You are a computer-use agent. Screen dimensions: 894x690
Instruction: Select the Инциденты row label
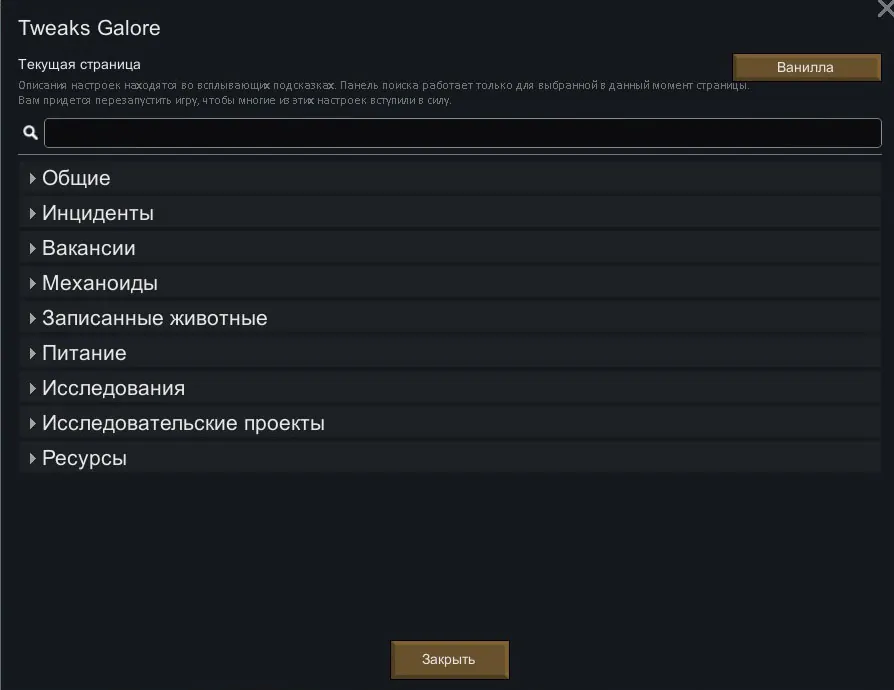tap(98, 214)
